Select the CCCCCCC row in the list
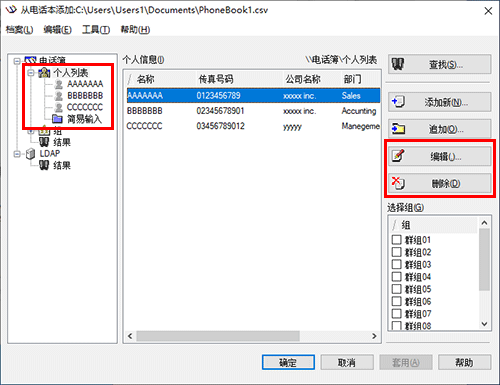Image resolution: width=500 pixels, height=385 pixels. point(253,126)
